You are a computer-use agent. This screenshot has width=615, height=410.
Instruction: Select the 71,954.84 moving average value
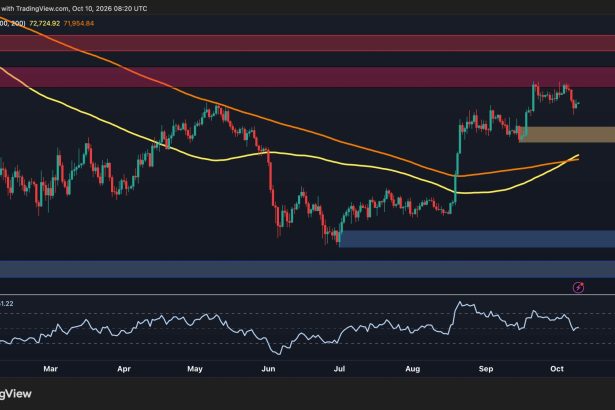[x=78, y=24]
